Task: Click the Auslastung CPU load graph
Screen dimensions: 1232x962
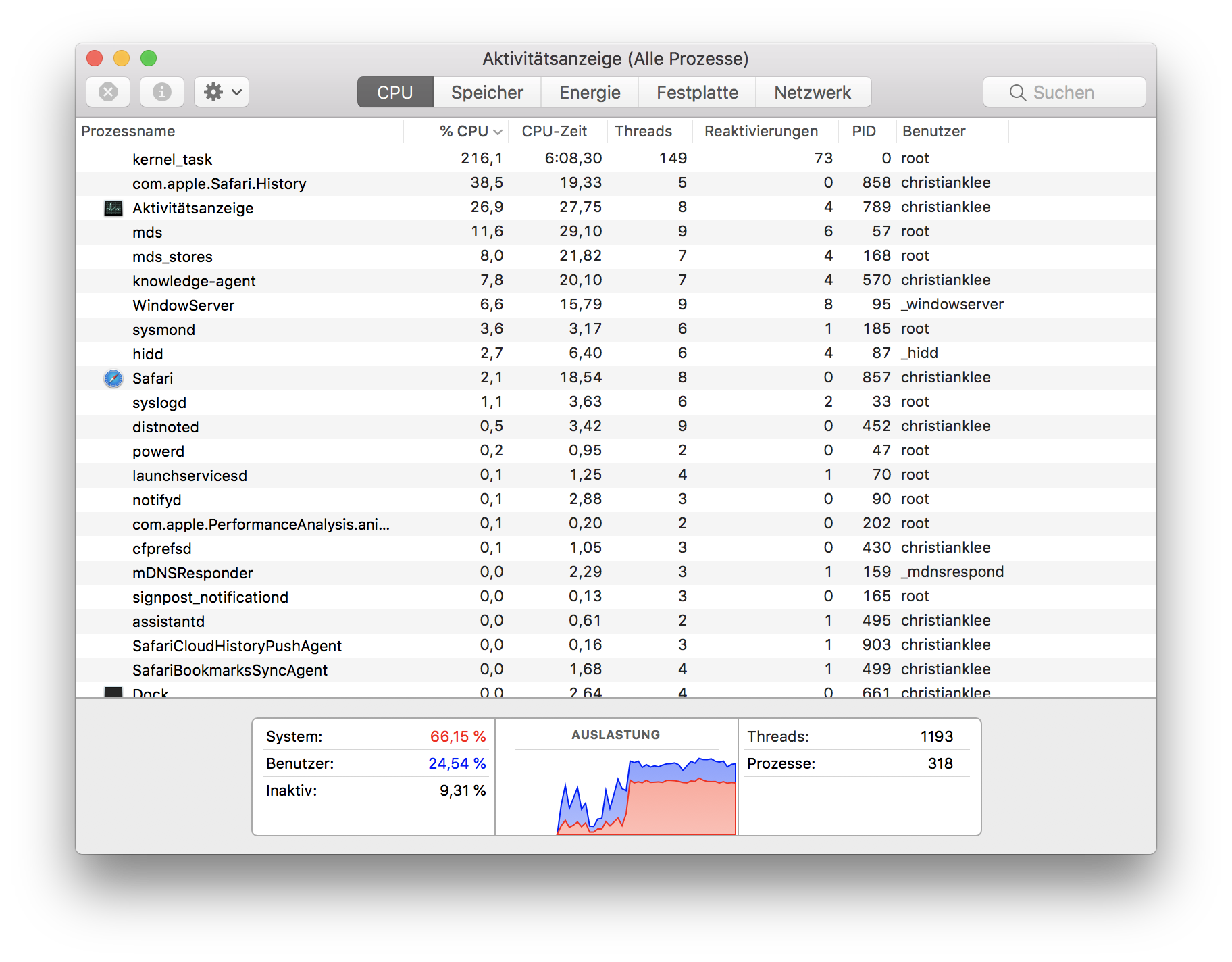Action: point(646,796)
